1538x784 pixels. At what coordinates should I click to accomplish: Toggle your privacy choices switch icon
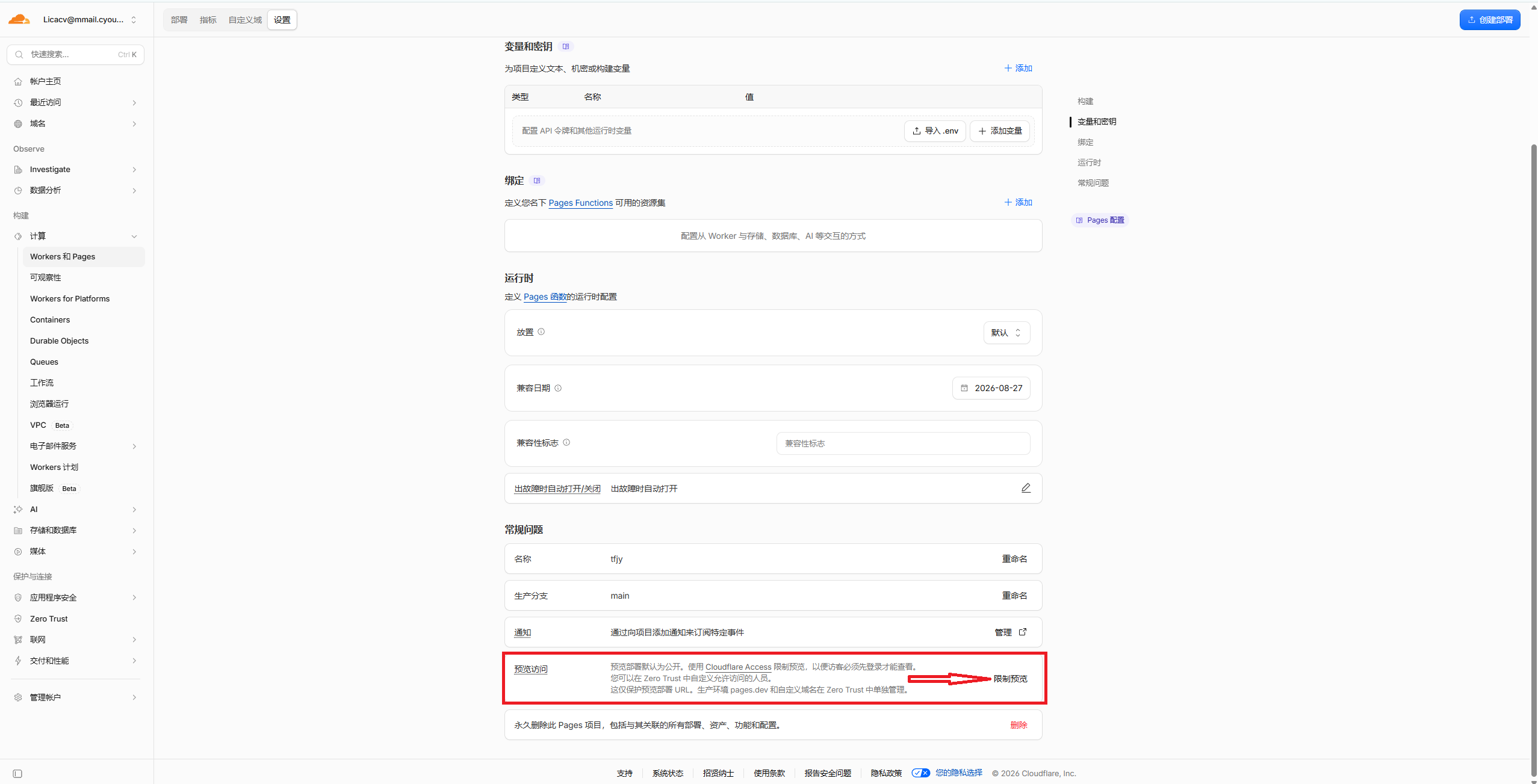[920, 773]
